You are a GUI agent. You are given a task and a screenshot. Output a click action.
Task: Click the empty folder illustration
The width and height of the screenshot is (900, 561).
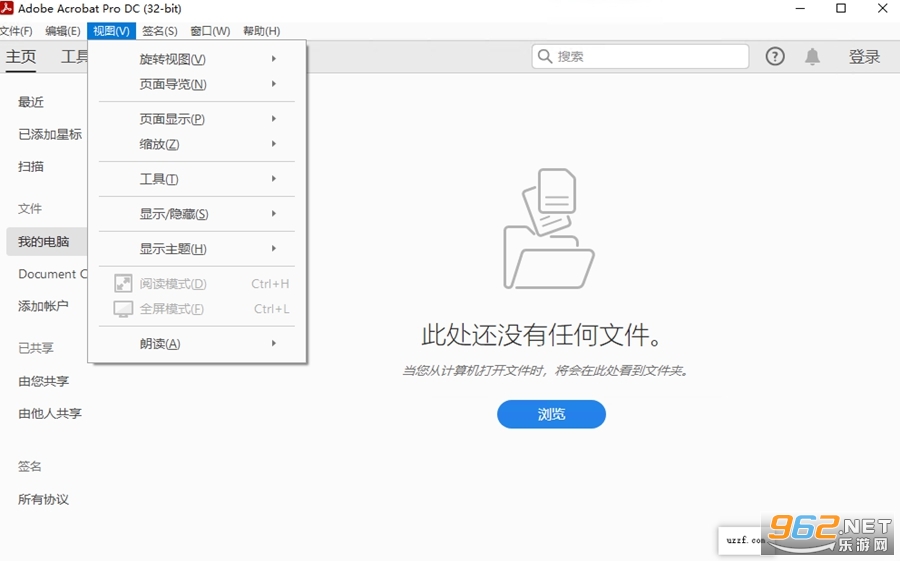coord(548,229)
